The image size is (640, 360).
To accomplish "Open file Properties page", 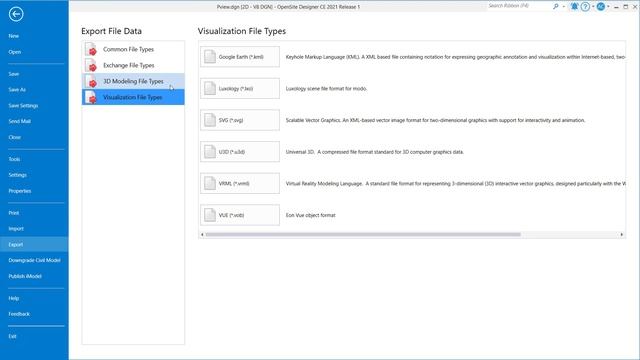I will point(20,191).
